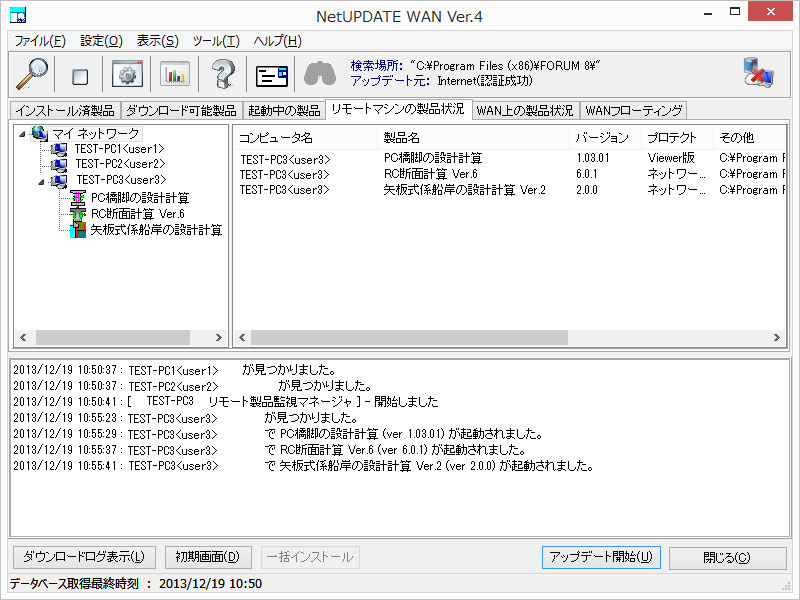This screenshot has height=600, width=800.
Task: Click product icon next to RC断面計算 Ver.6 in tree
Action: 78,213
